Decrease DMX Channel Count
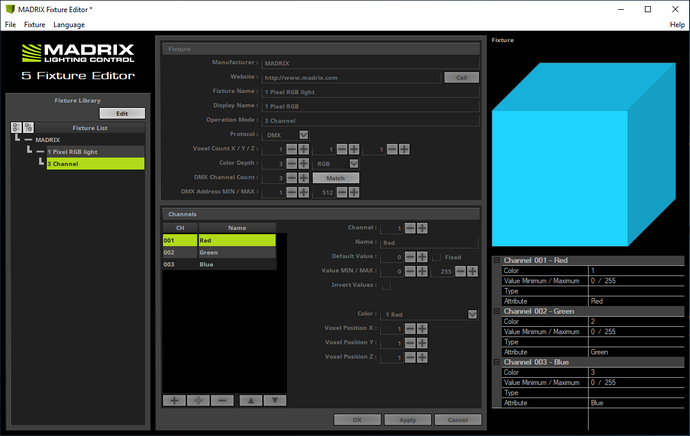This screenshot has width=690, height=436. coord(292,178)
